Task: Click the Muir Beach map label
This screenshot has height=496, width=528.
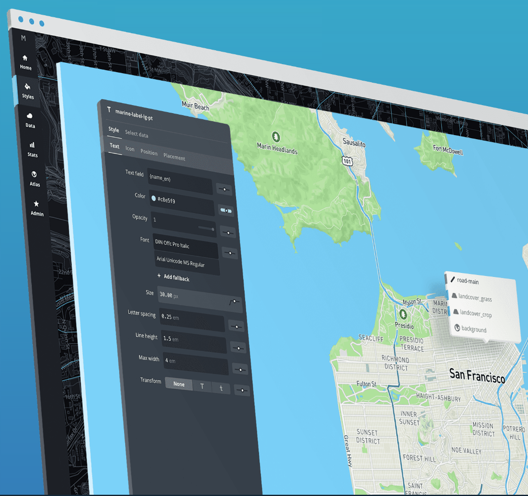Action: pyautogui.click(x=195, y=105)
